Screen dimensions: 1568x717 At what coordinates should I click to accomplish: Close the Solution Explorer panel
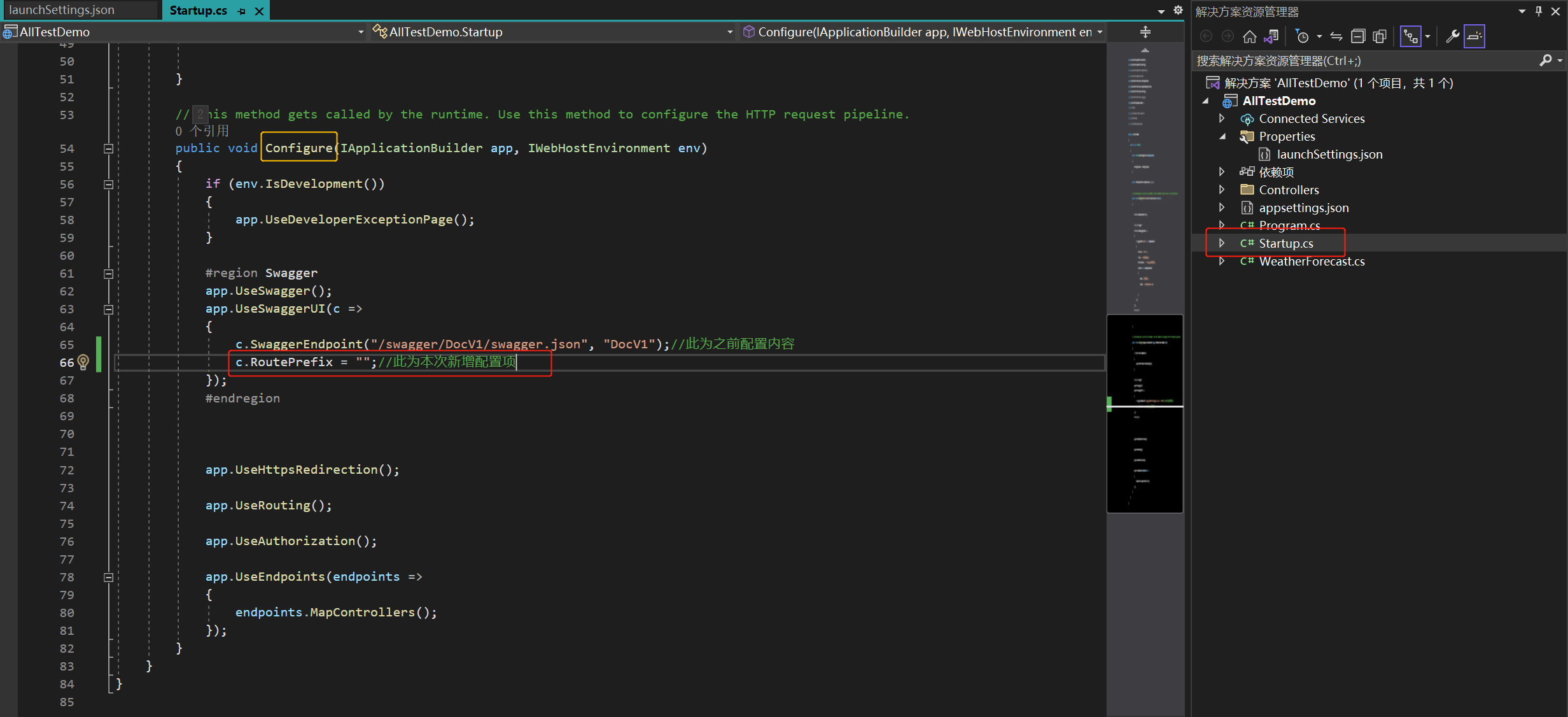[x=1555, y=11]
